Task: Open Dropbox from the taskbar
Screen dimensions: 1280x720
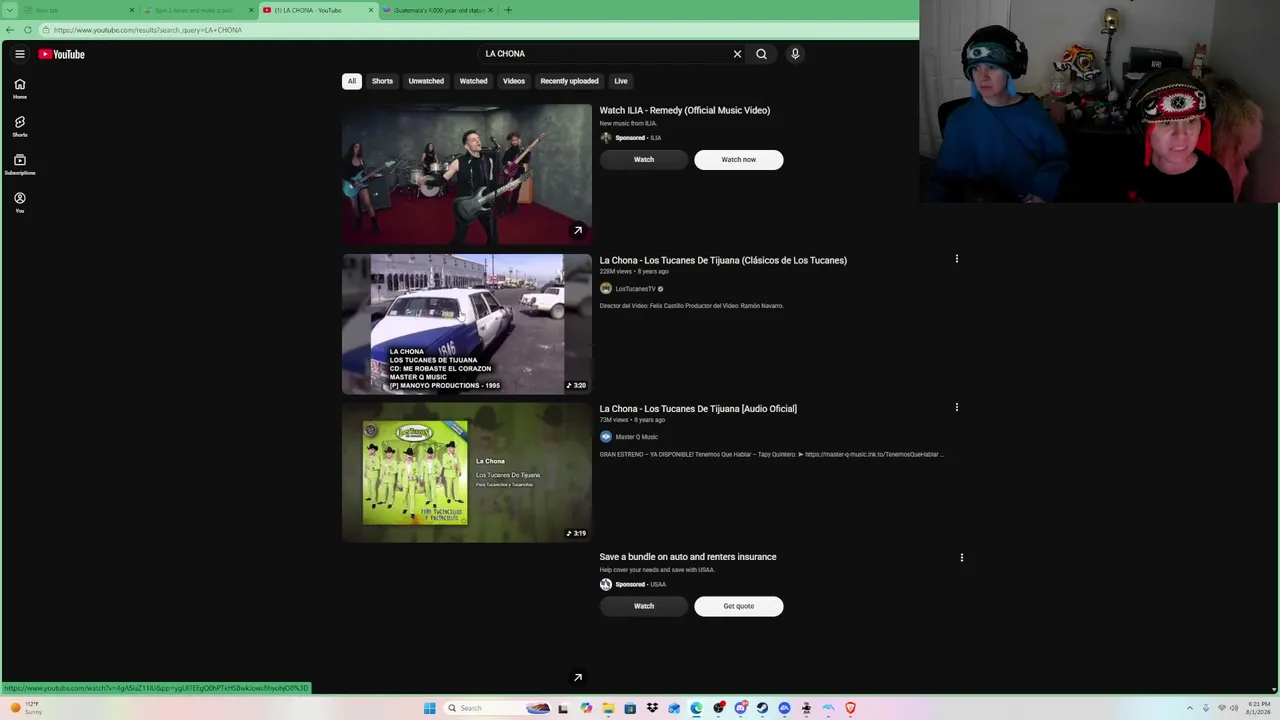Action: [652, 708]
